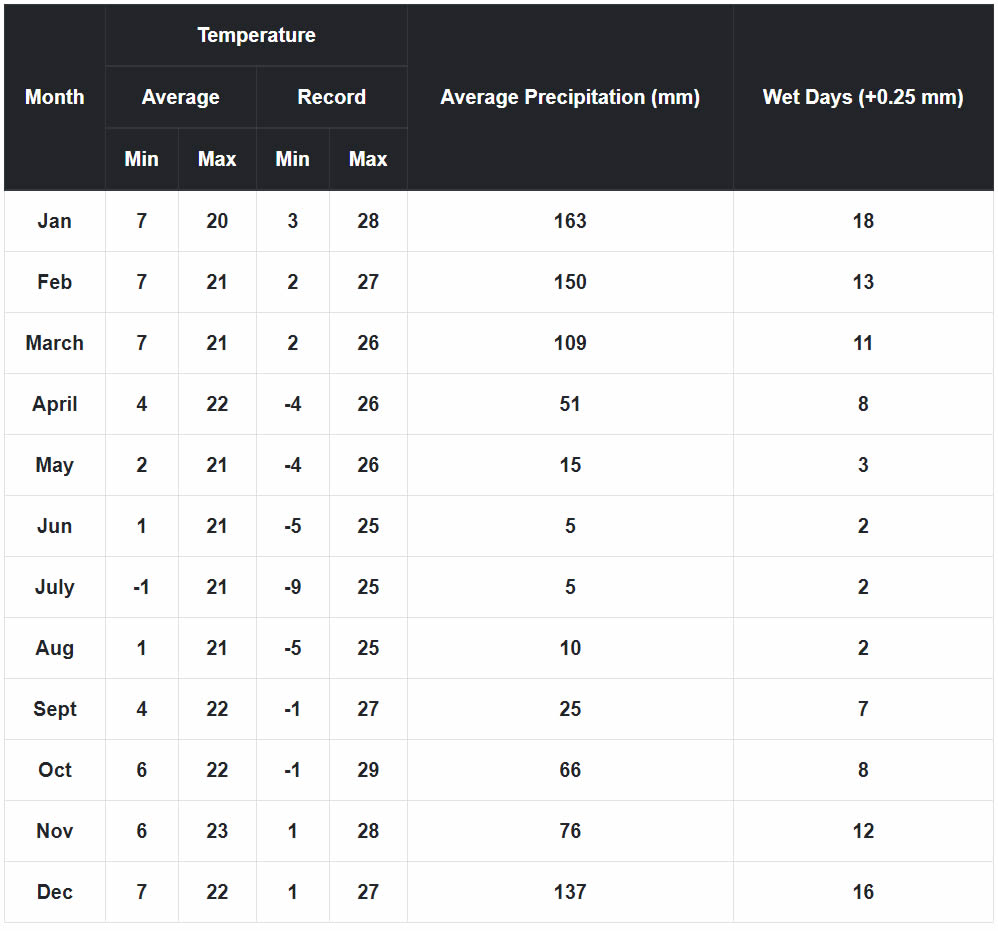998x931 pixels.
Task: Click the Jan month row label
Action: click(x=55, y=221)
